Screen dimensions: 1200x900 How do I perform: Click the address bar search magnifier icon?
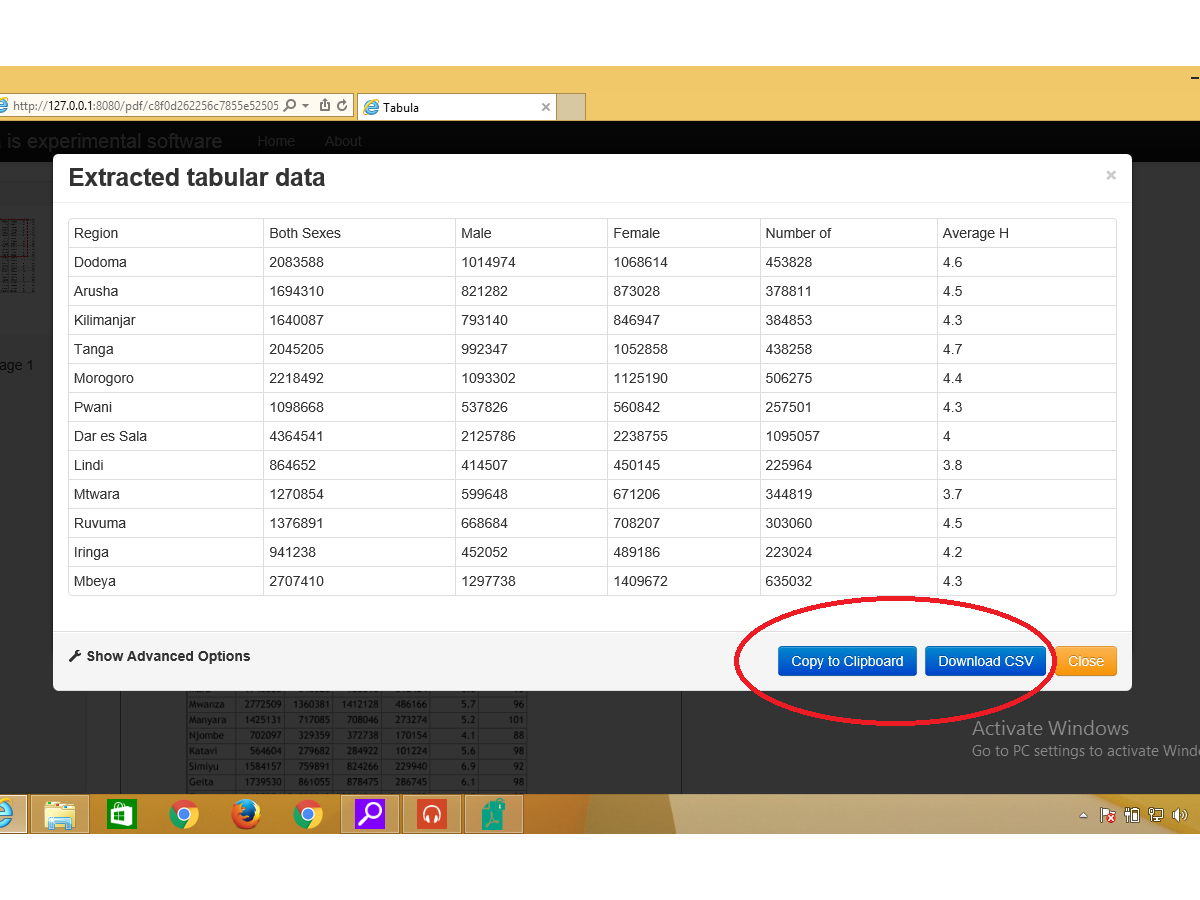coord(290,105)
